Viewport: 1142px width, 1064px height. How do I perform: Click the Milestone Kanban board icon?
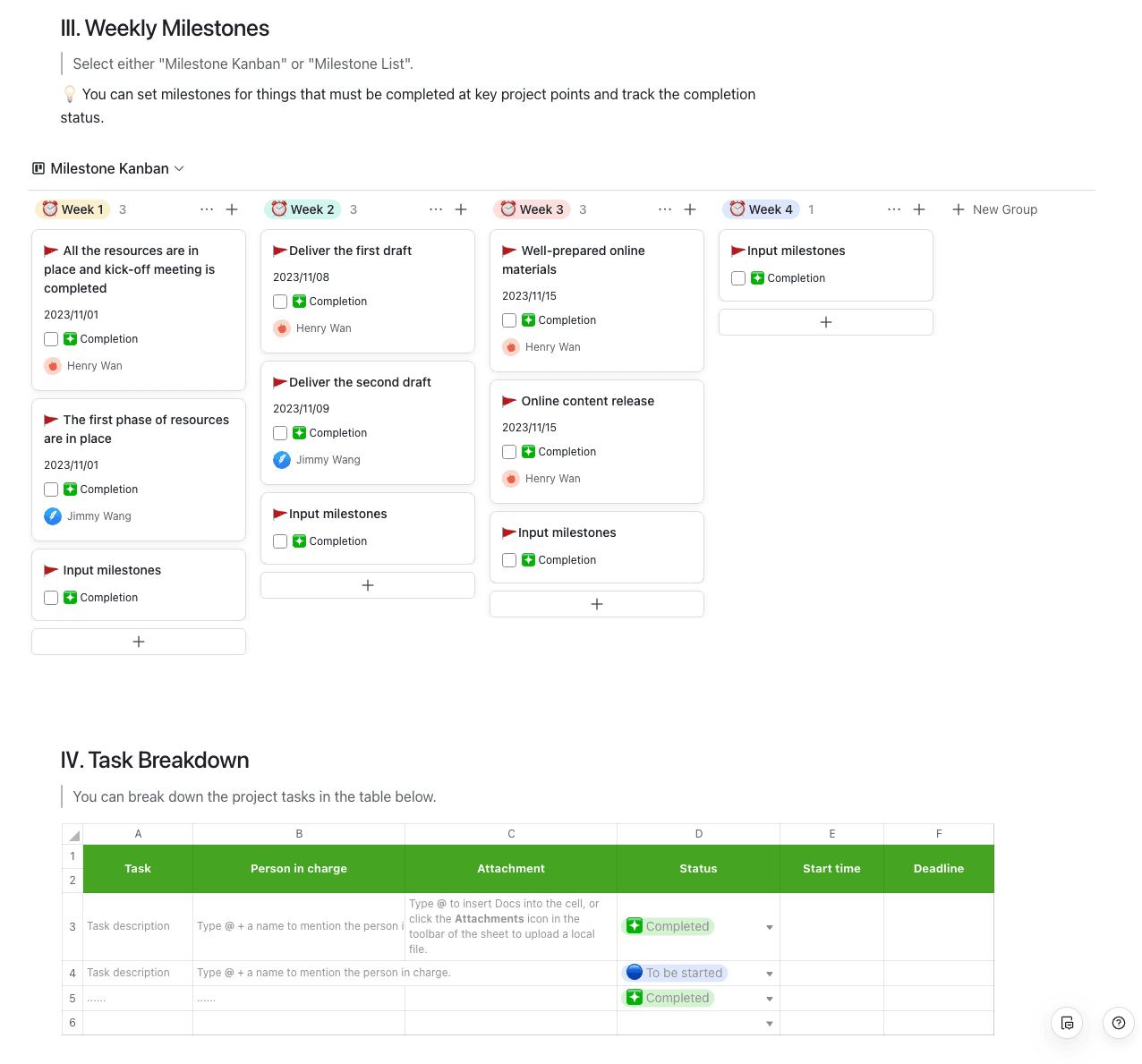(x=38, y=168)
